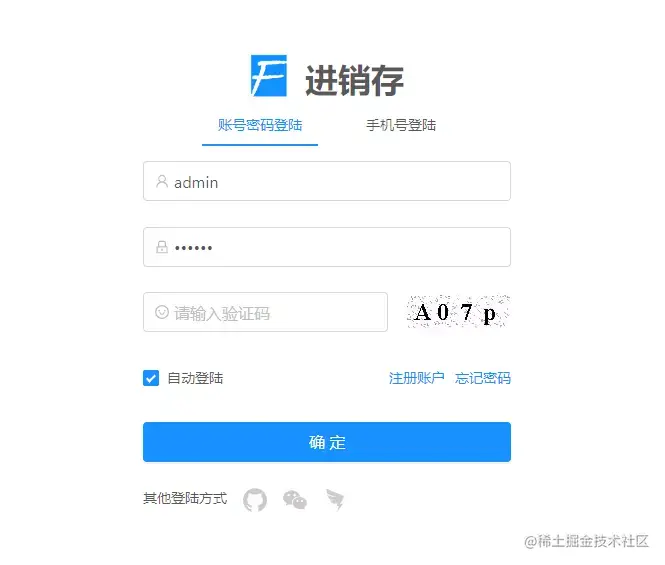The height and width of the screenshot is (565, 665).
Task: Select the 账号密码登陆 tab
Action: (260, 125)
